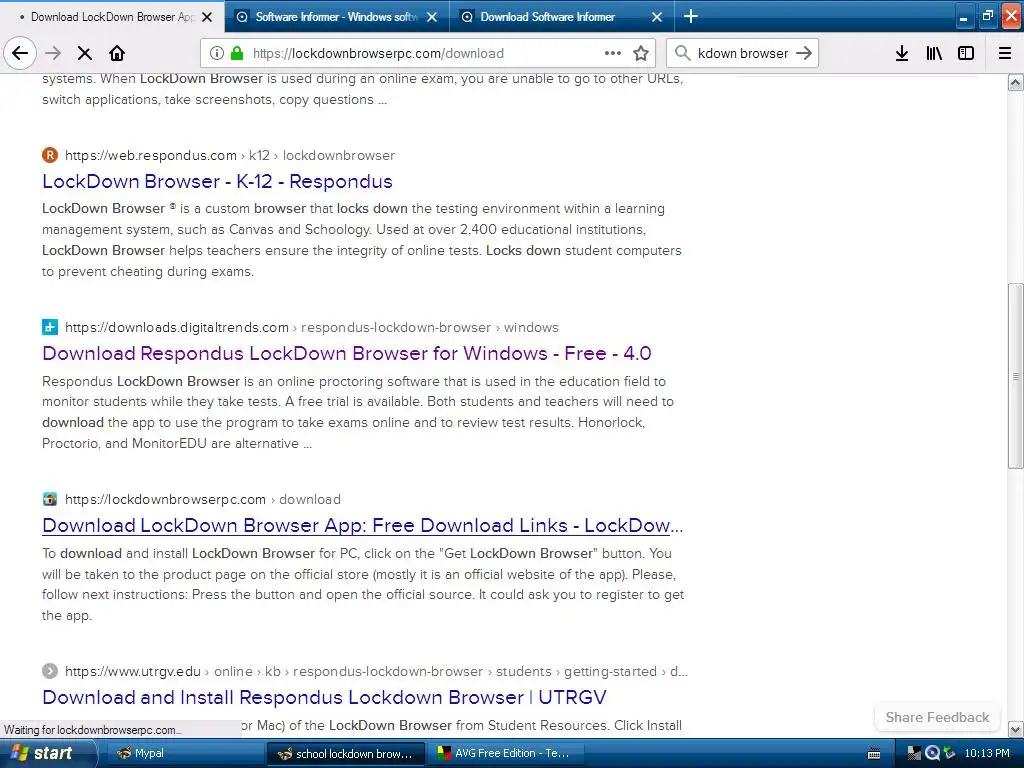1024x768 pixels.
Task: Click the utrgv.edu favicon icon
Action: 50,671
